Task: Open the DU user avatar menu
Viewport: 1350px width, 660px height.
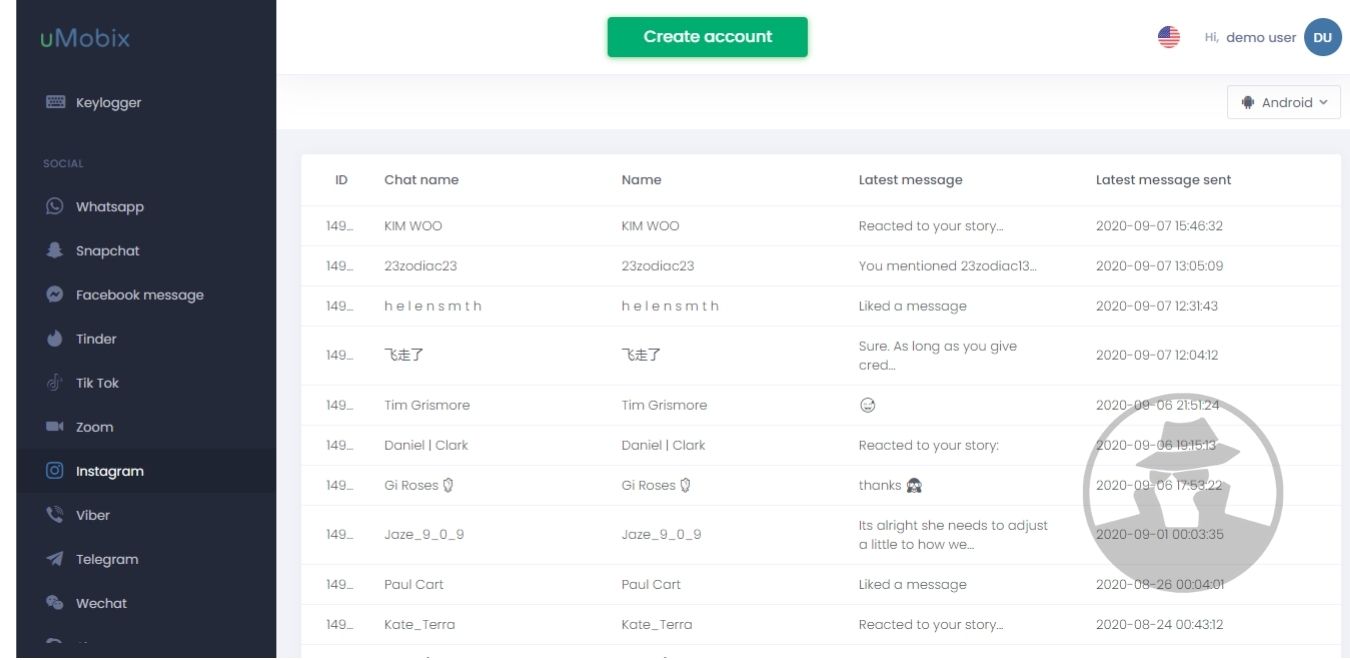Action: 1322,37
